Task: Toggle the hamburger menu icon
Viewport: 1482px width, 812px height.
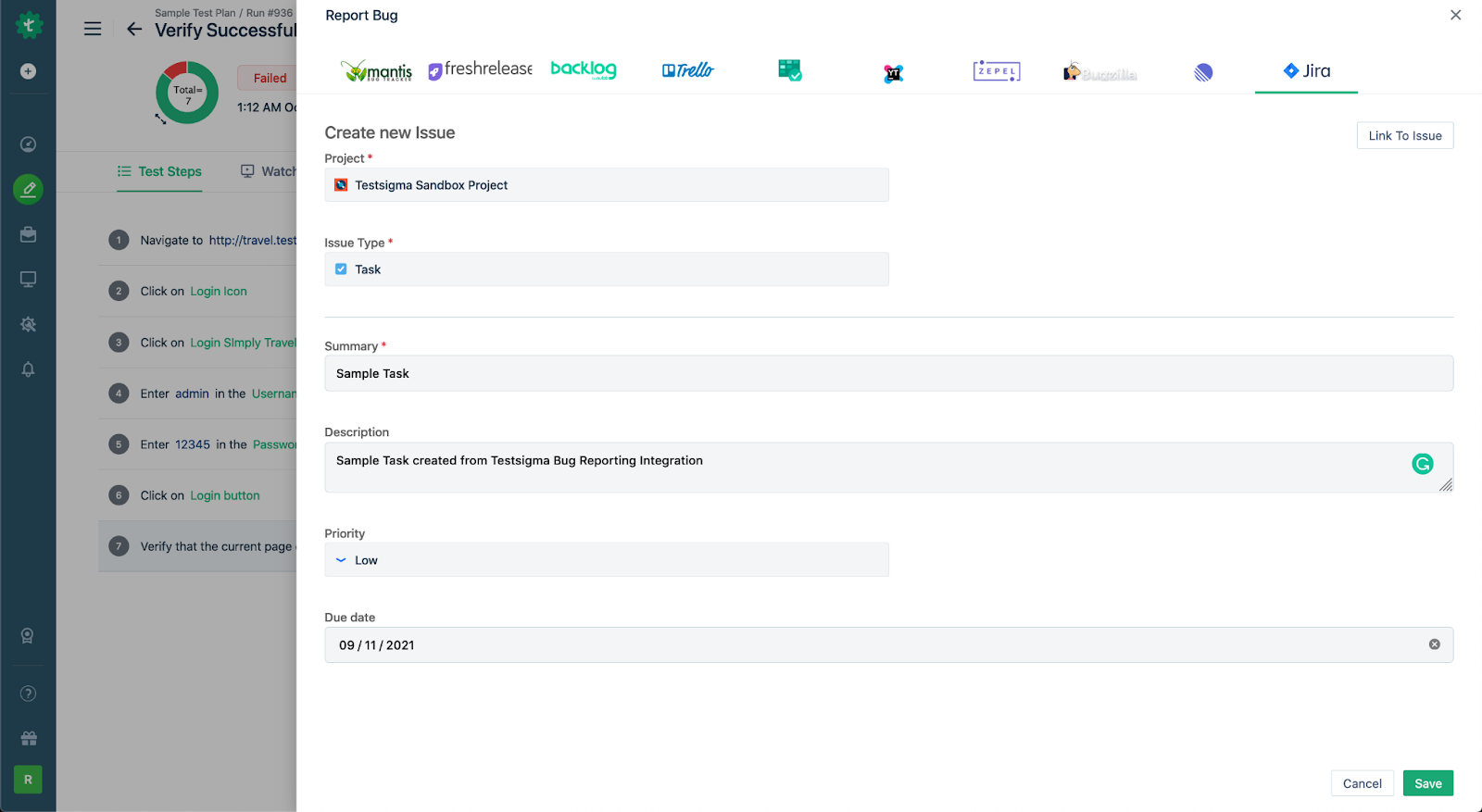Action: [x=93, y=29]
